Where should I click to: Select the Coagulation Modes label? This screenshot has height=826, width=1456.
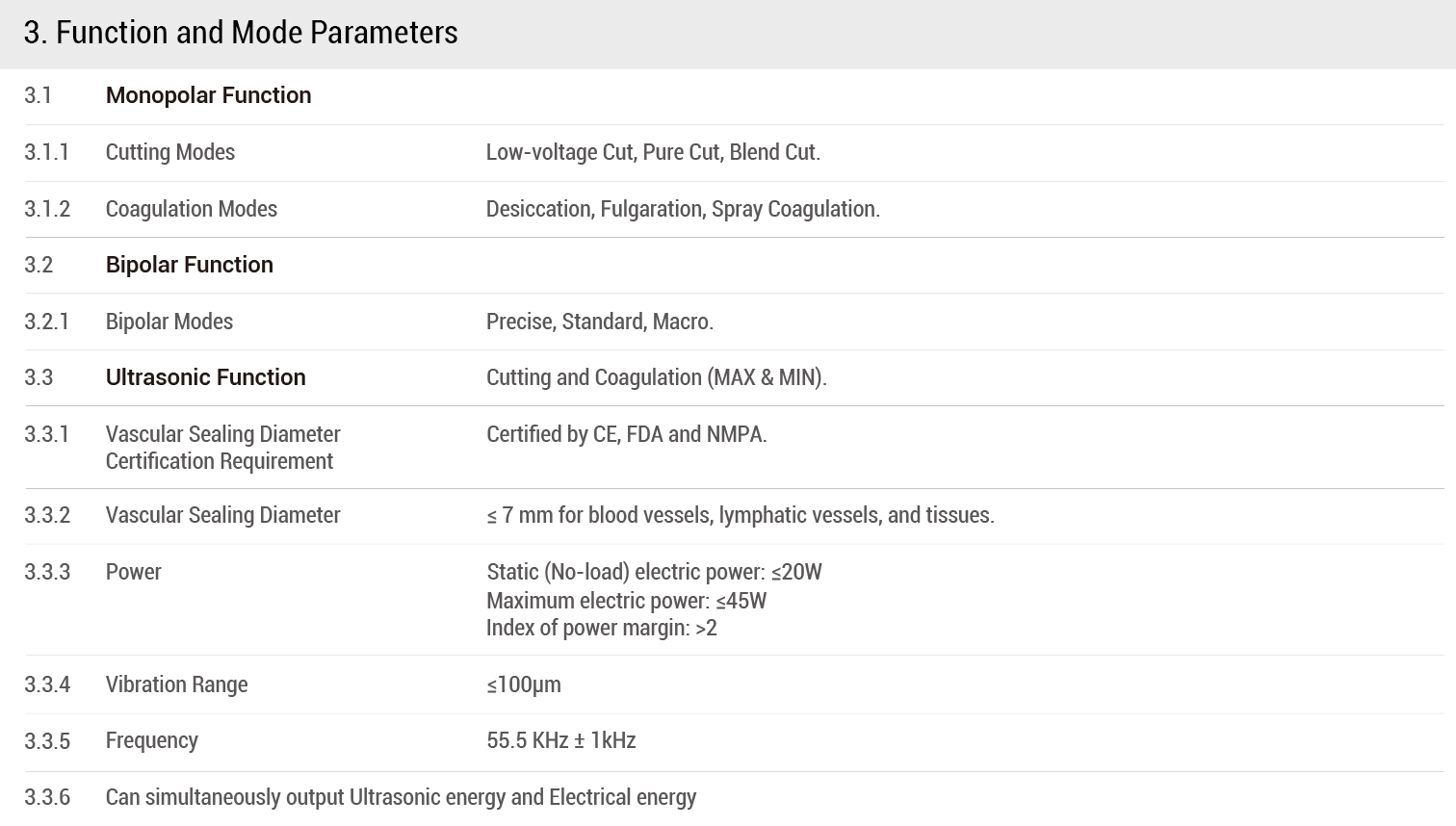[x=191, y=209]
